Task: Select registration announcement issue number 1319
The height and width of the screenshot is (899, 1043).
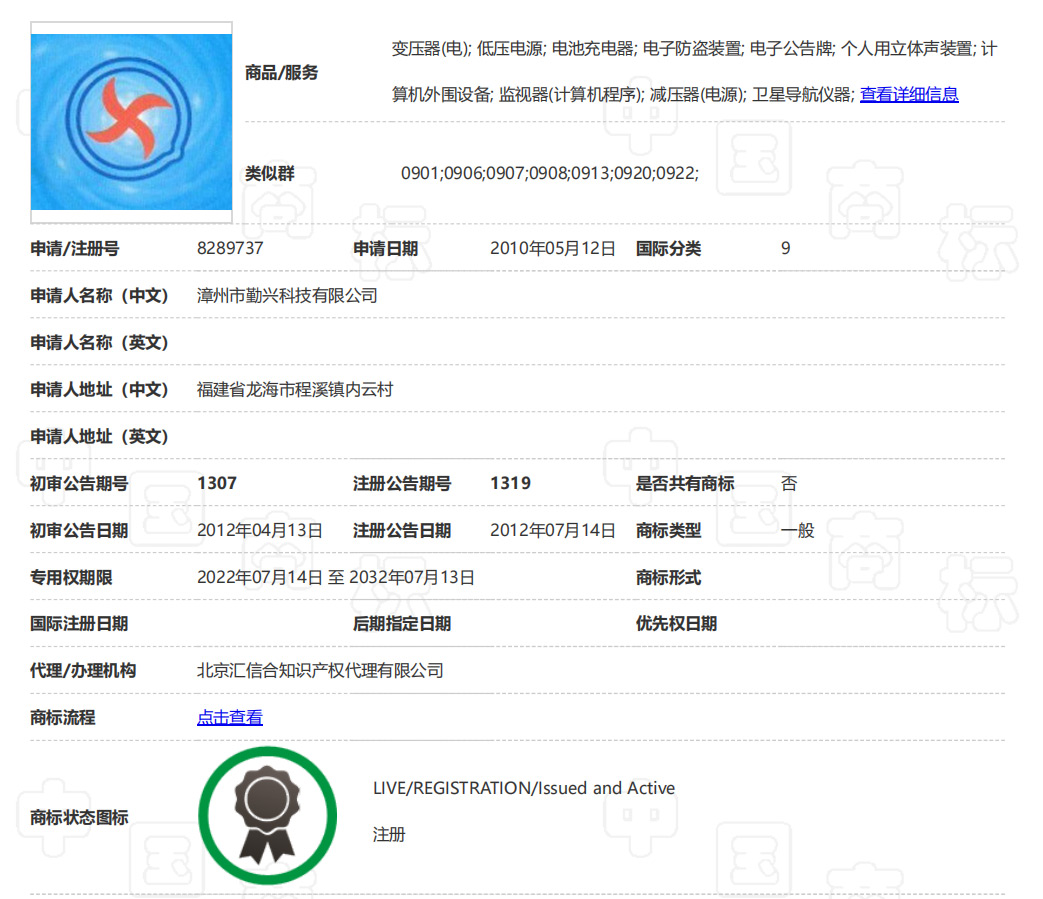Action: click(510, 483)
